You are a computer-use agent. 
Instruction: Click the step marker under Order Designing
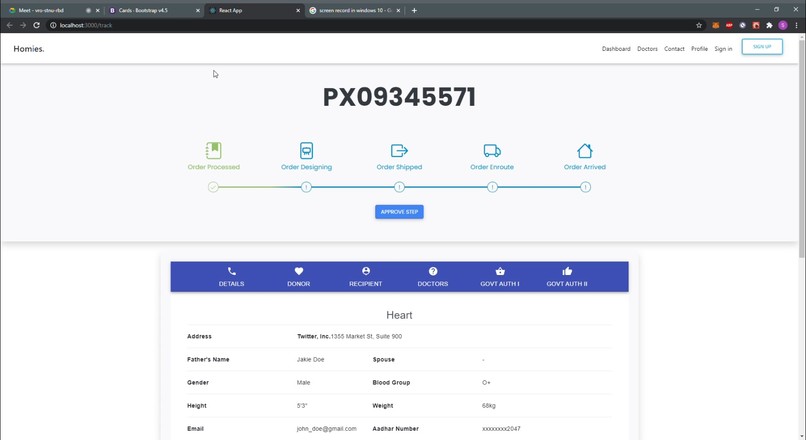(306, 187)
